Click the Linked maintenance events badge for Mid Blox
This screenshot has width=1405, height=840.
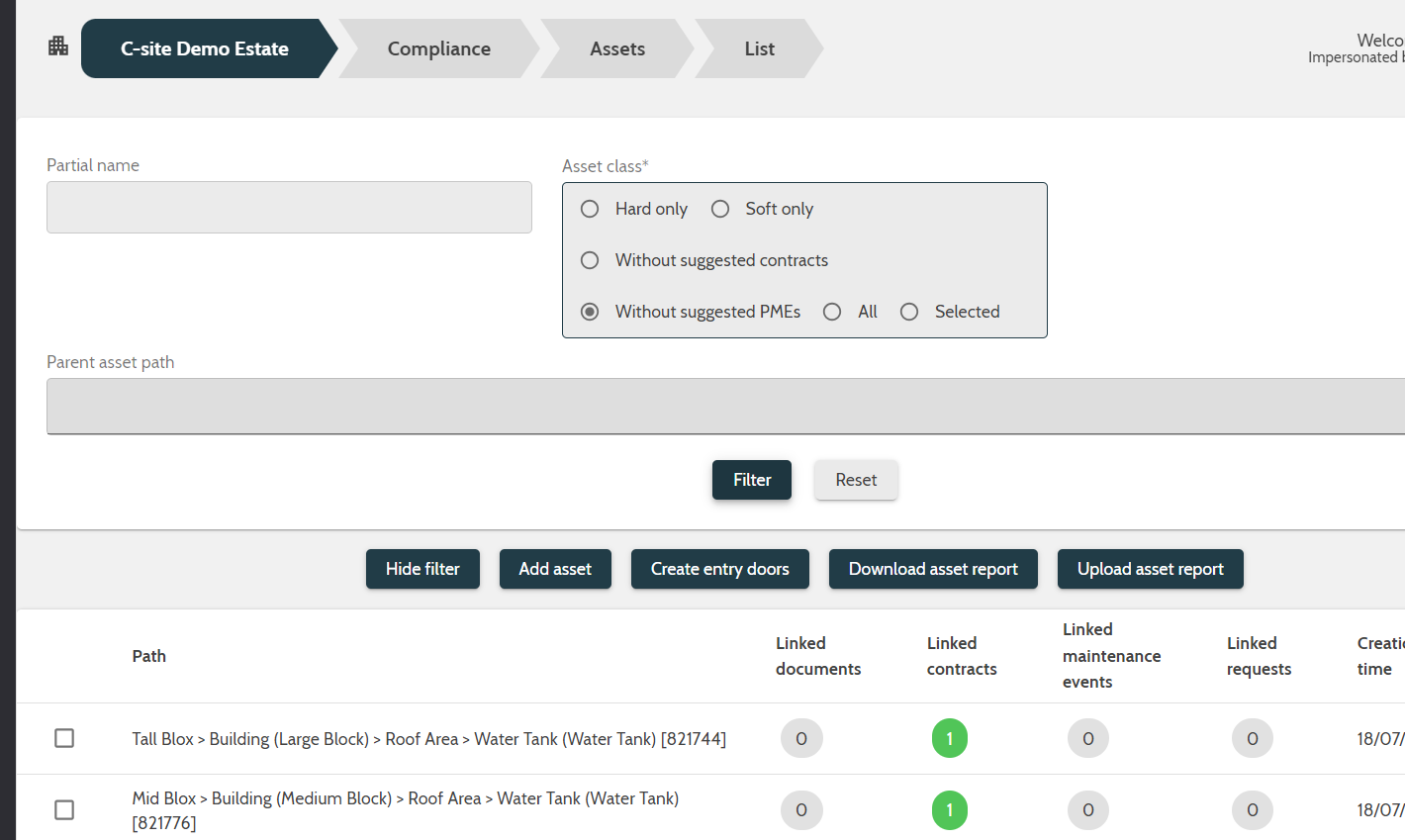coord(1087,809)
